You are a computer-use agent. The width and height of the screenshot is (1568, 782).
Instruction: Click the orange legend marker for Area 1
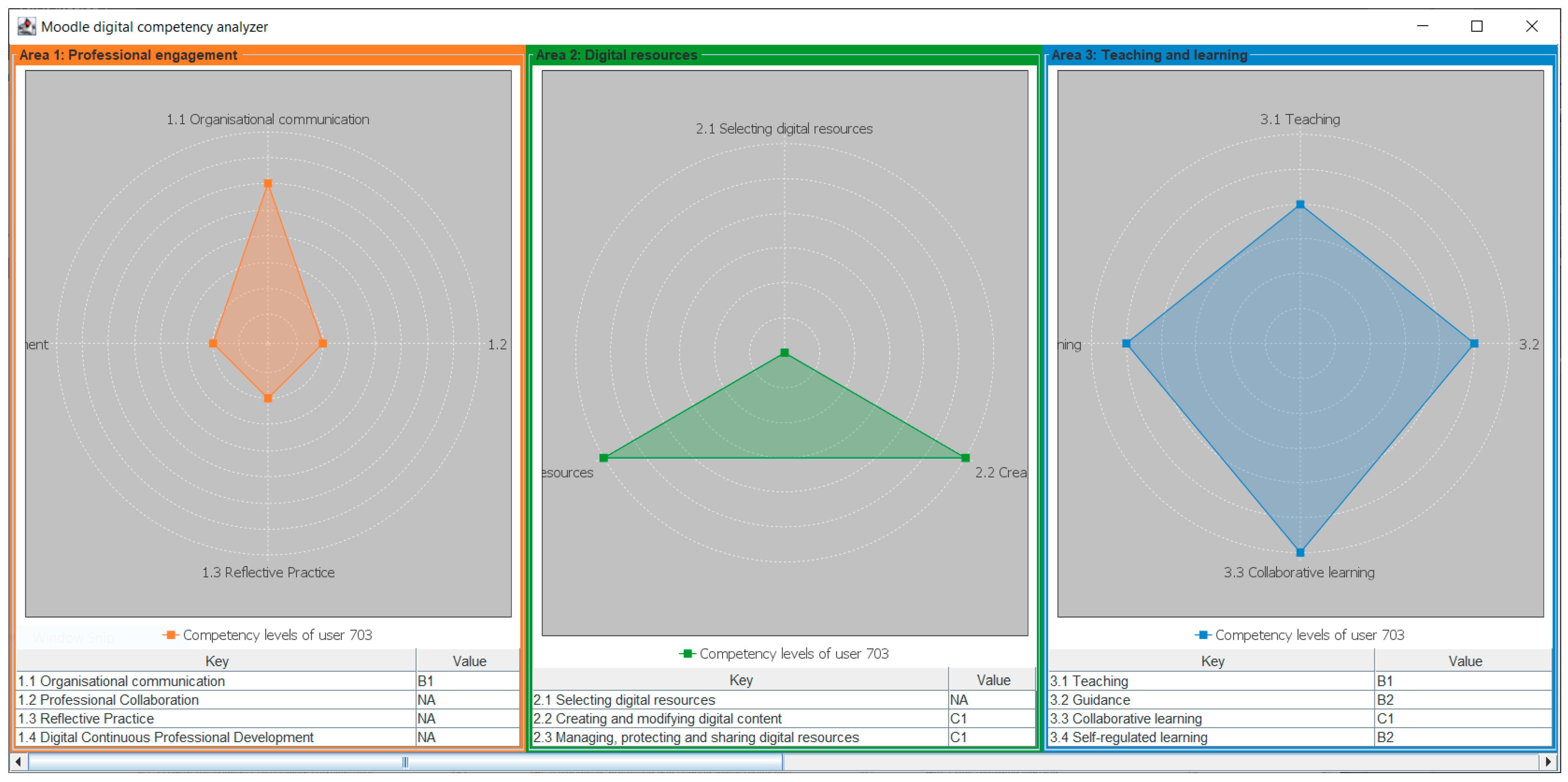pyautogui.click(x=171, y=635)
